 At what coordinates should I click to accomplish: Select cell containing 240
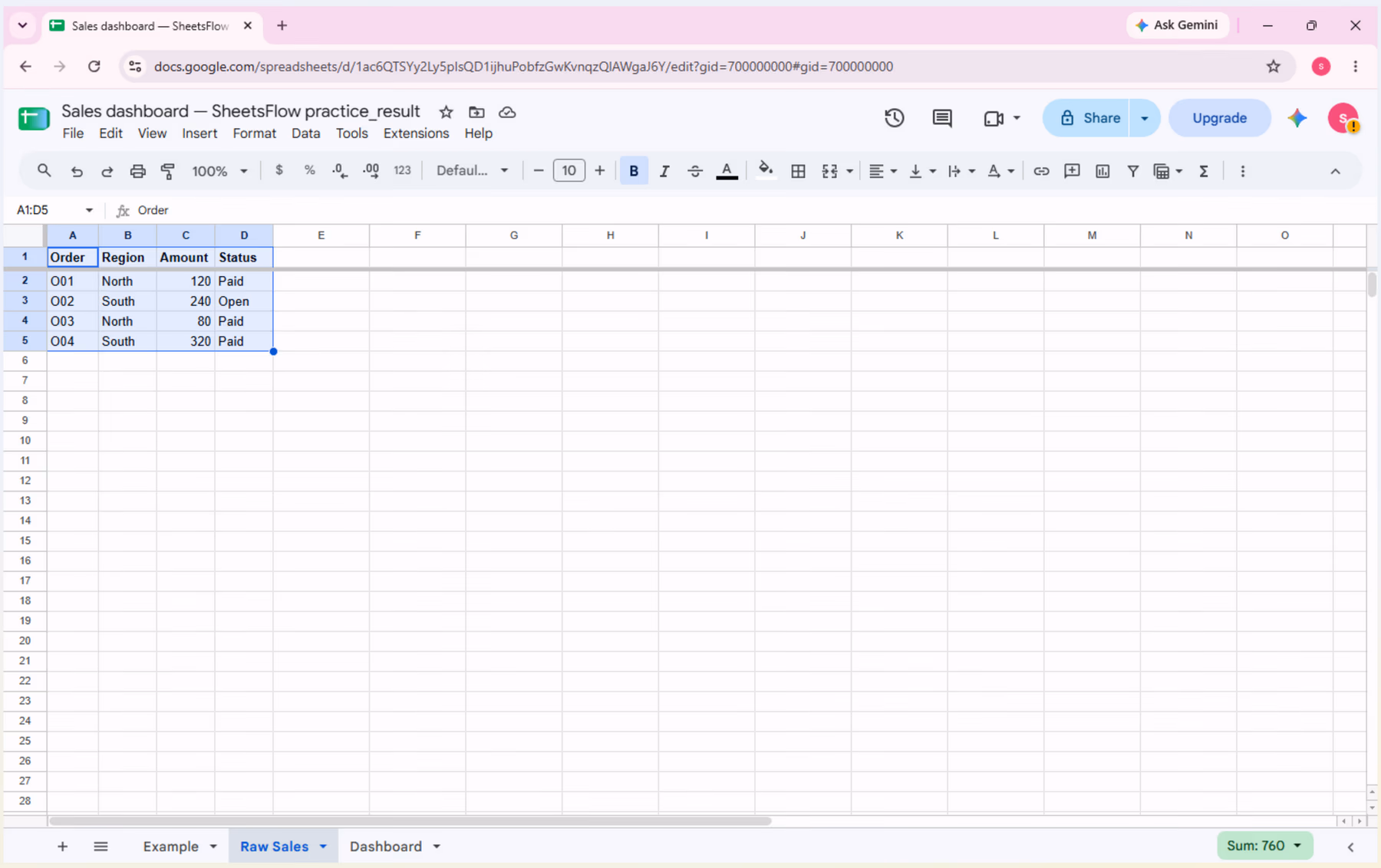coord(186,301)
